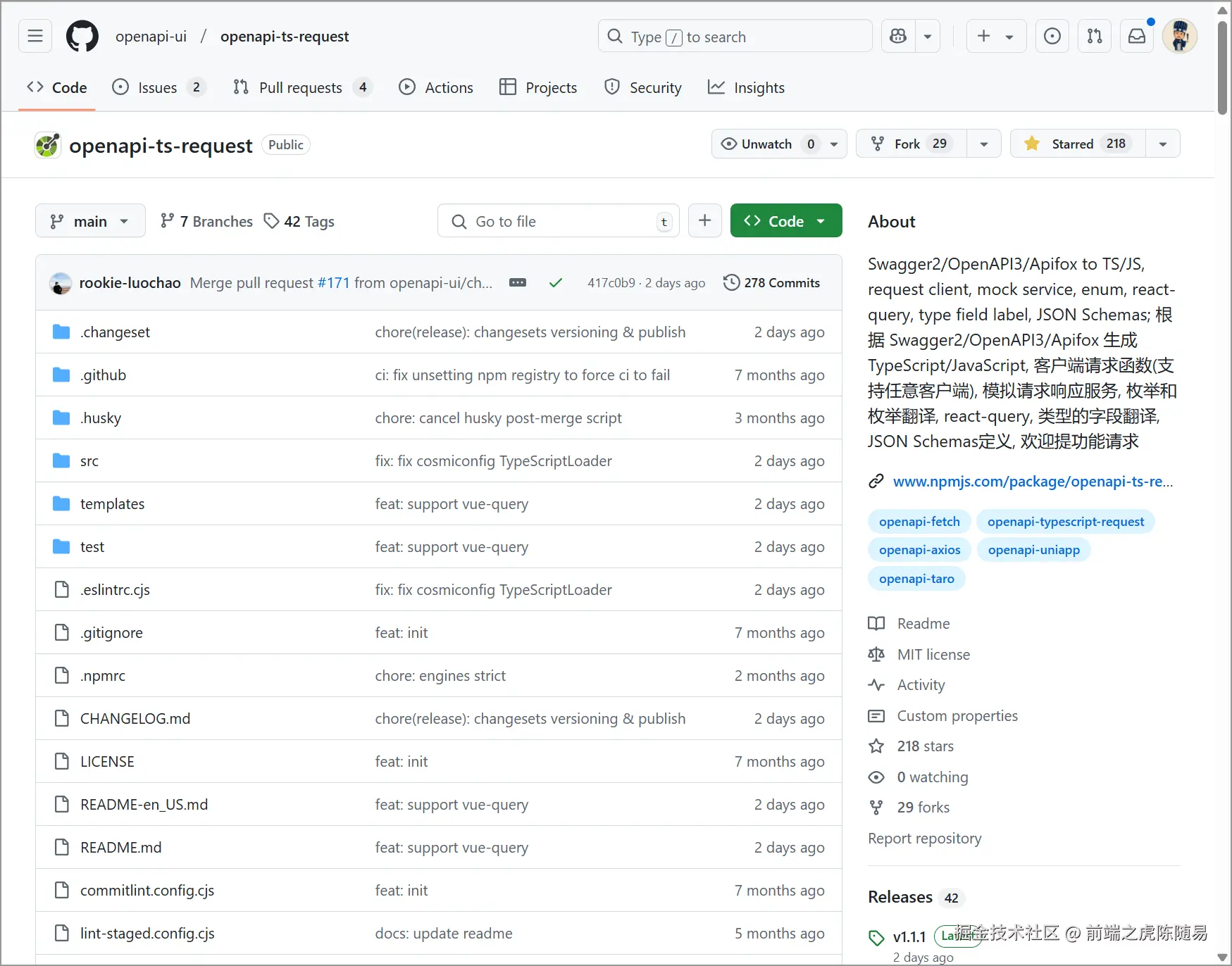
Task: Switch to the Issues tab
Action: coord(158,87)
